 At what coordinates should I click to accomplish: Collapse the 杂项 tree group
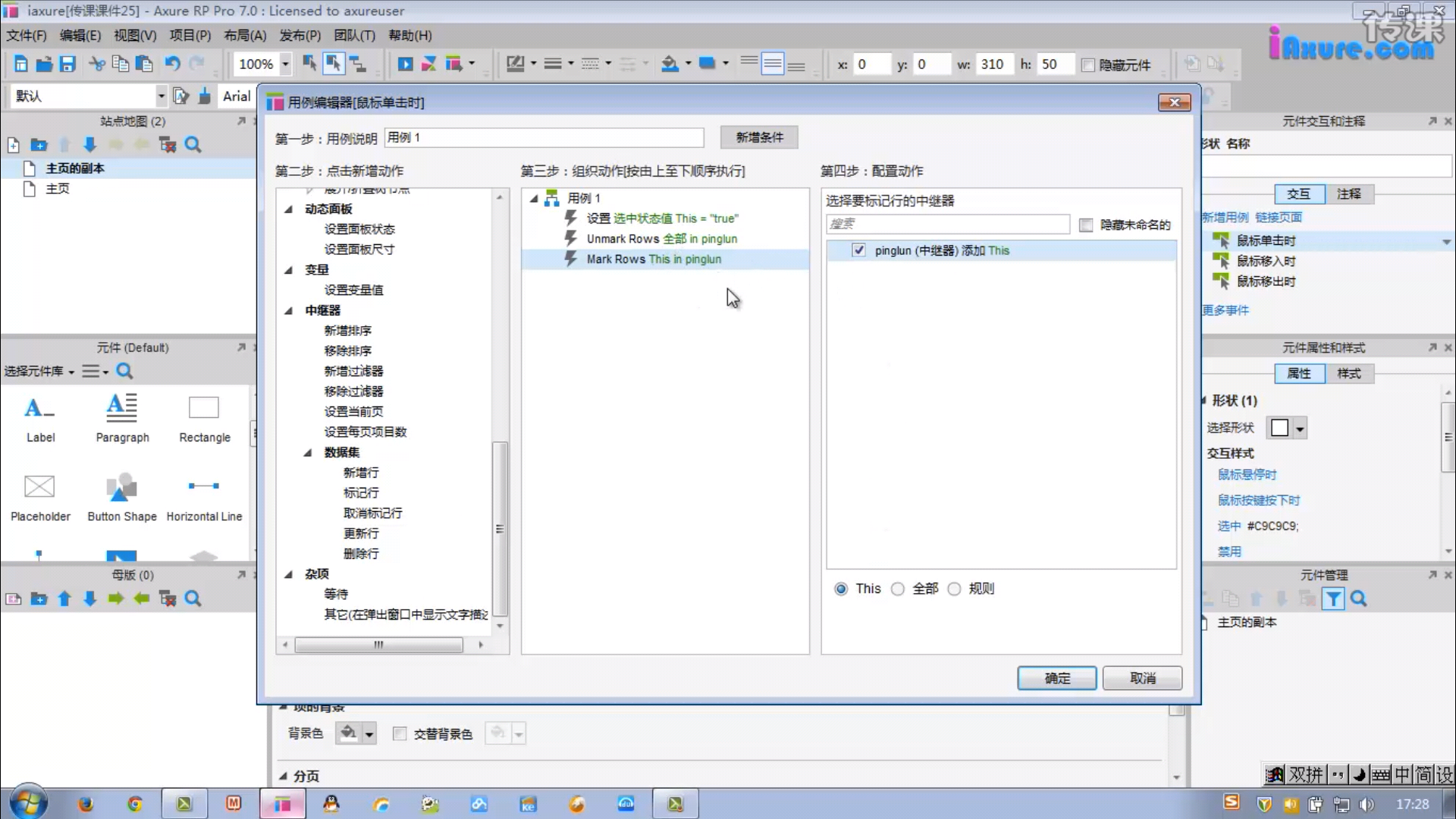coord(288,575)
